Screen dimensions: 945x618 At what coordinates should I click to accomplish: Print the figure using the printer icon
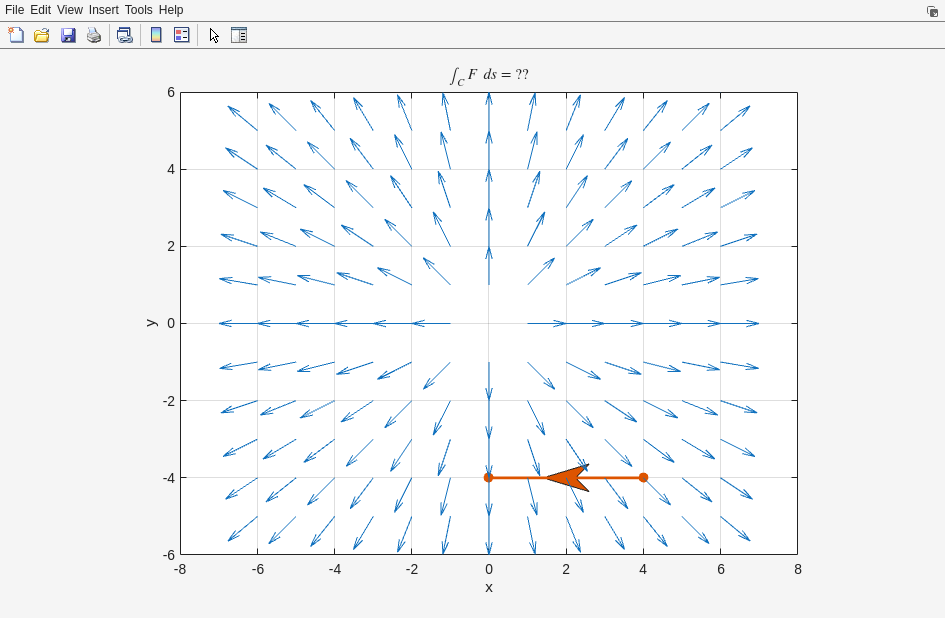pos(94,35)
